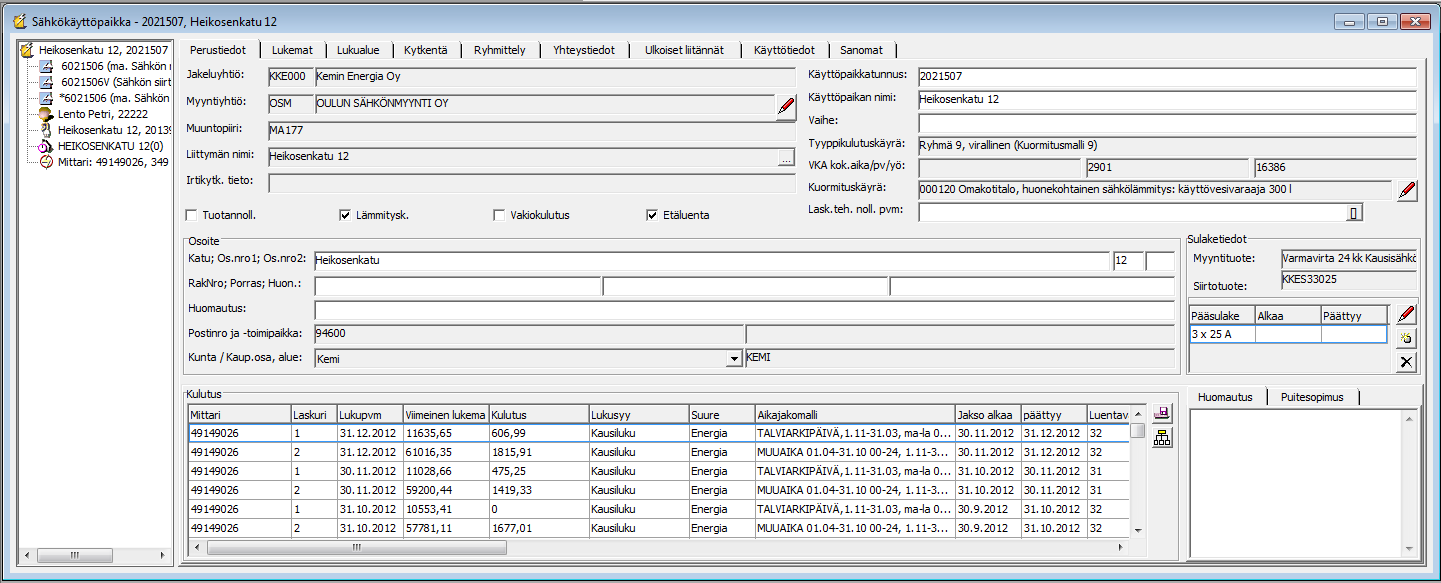The width and height of the screenshot is (1441, 583).
Task: Select the fuse cell '3 x 25 A'
Action: pos(1221,334)
